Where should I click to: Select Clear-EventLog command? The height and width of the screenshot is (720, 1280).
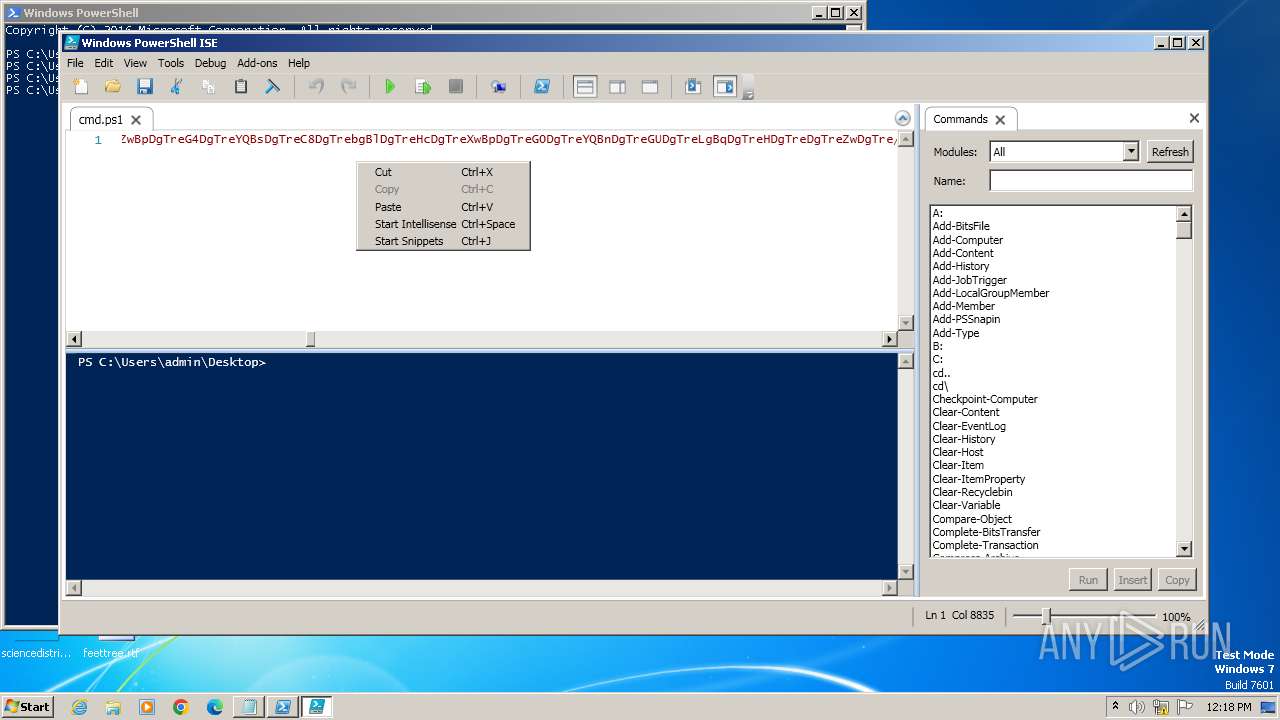969,426
